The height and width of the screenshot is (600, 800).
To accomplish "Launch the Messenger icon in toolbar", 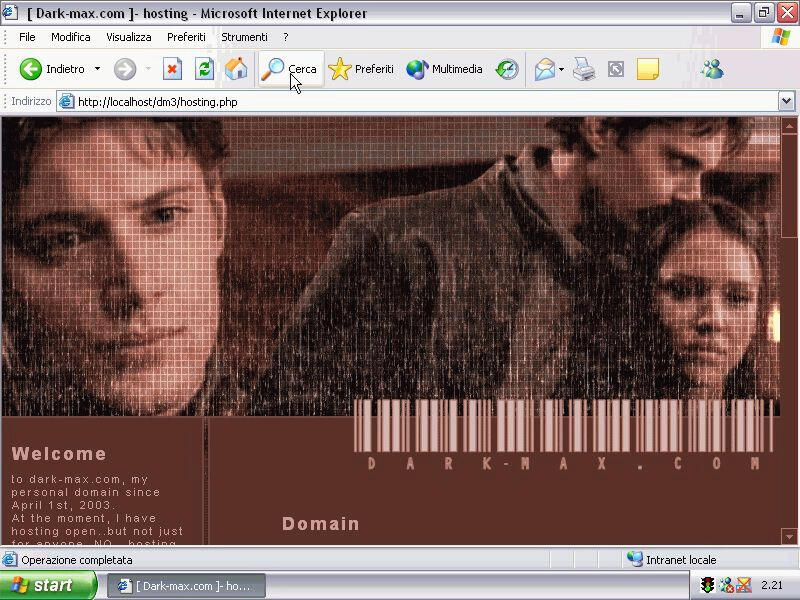I will pyautogui.click(x=712, y=69).
